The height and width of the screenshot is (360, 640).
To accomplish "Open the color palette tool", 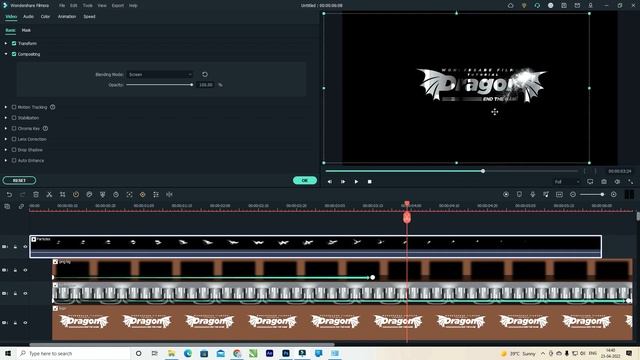I will [89, 195].
